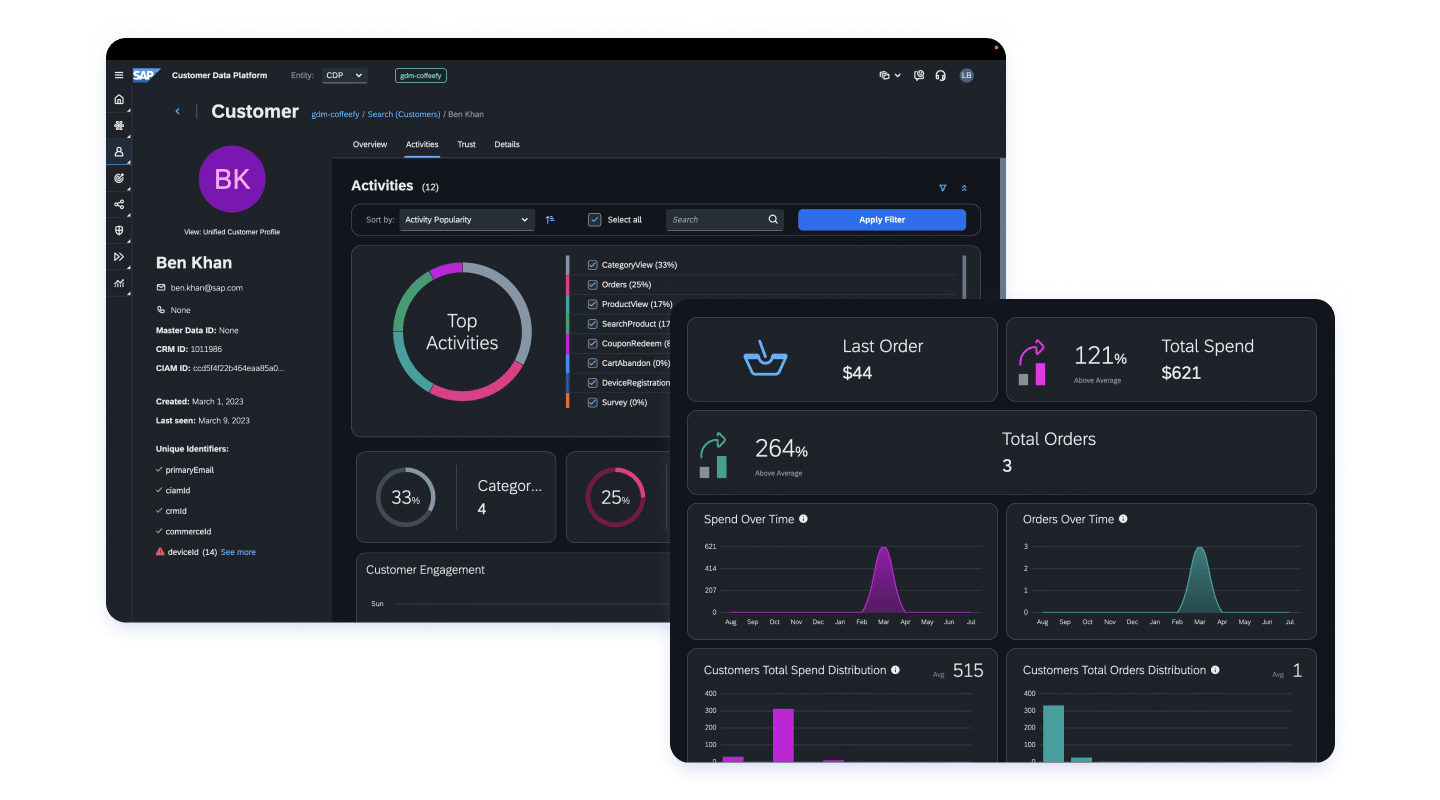1440x800 pixels.
Task: Switch to the Activities tab
Action: [x=422, y=144]
